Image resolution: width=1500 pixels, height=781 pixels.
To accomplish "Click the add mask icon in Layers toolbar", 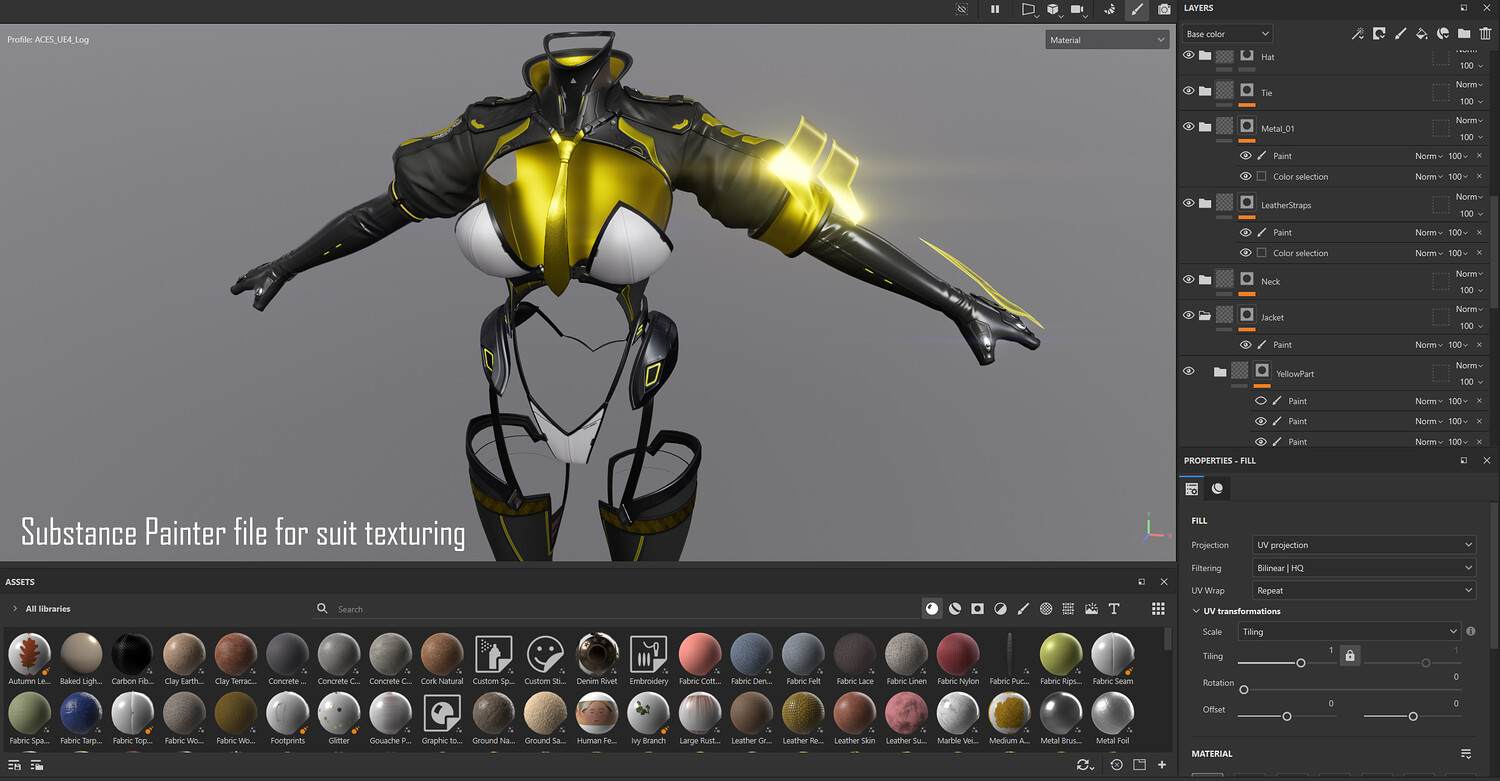I will tap(1379, 34).
